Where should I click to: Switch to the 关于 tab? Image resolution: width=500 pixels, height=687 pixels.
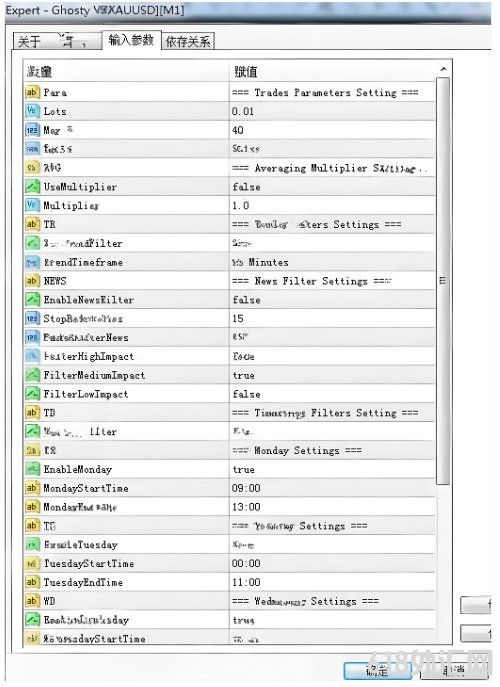[x=29, y=42]
